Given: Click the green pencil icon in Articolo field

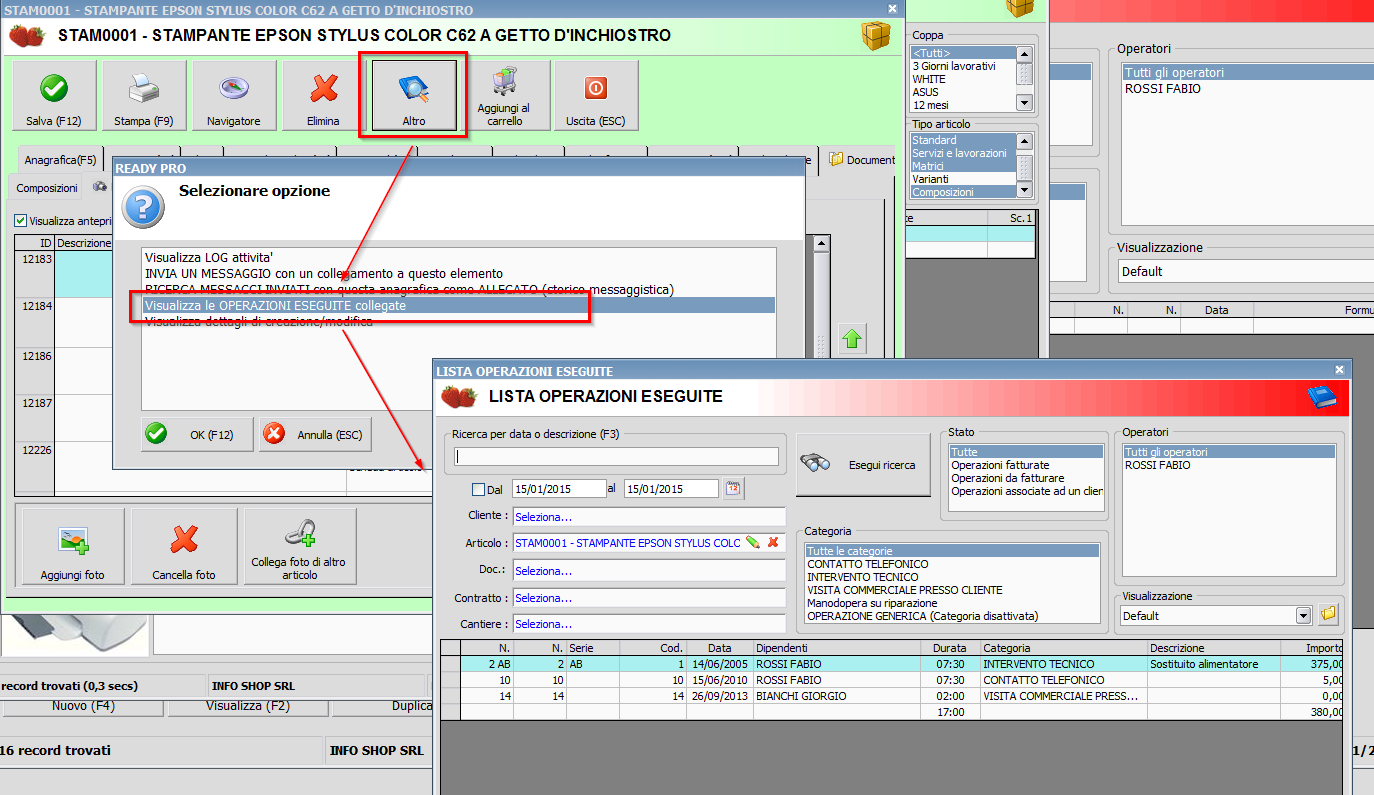Looking at the screenshot, I should point(753,542).
